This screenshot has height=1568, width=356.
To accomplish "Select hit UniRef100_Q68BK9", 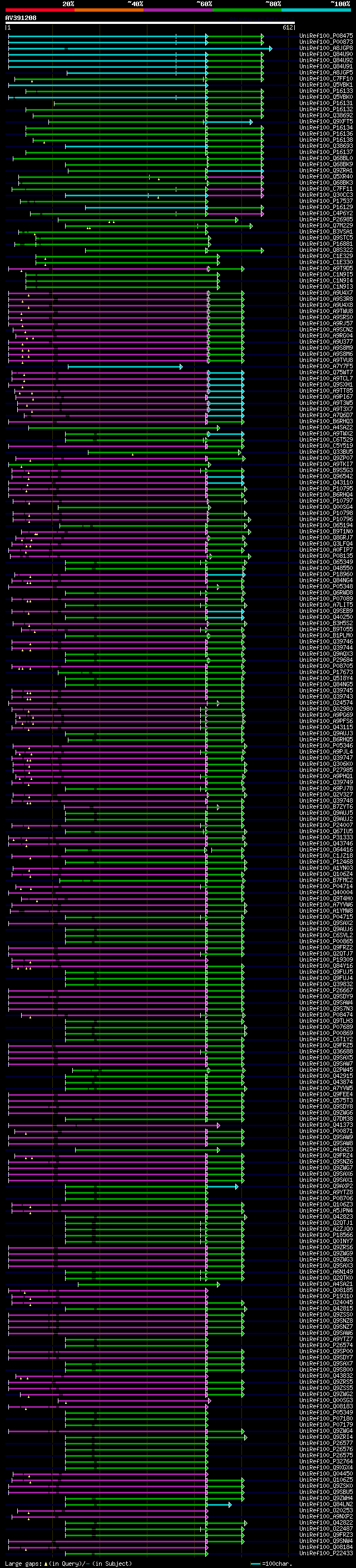I will click(x=326, y=164).
